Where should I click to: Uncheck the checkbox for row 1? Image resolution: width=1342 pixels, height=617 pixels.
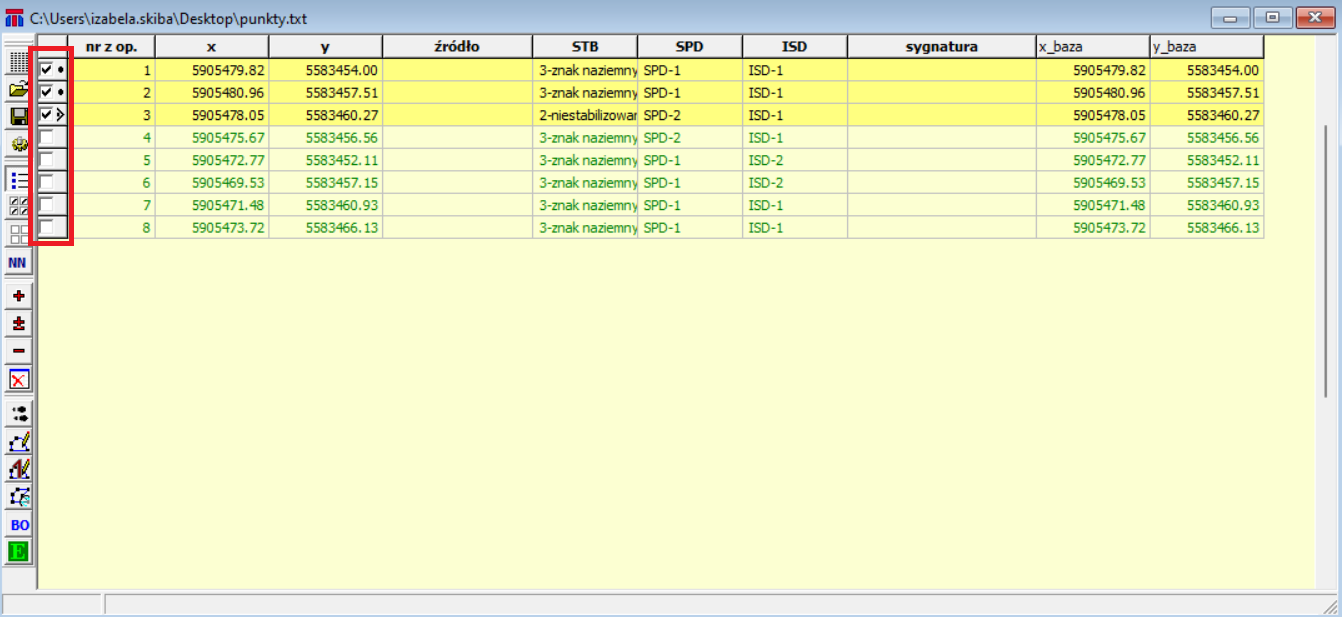coord(47,70)
